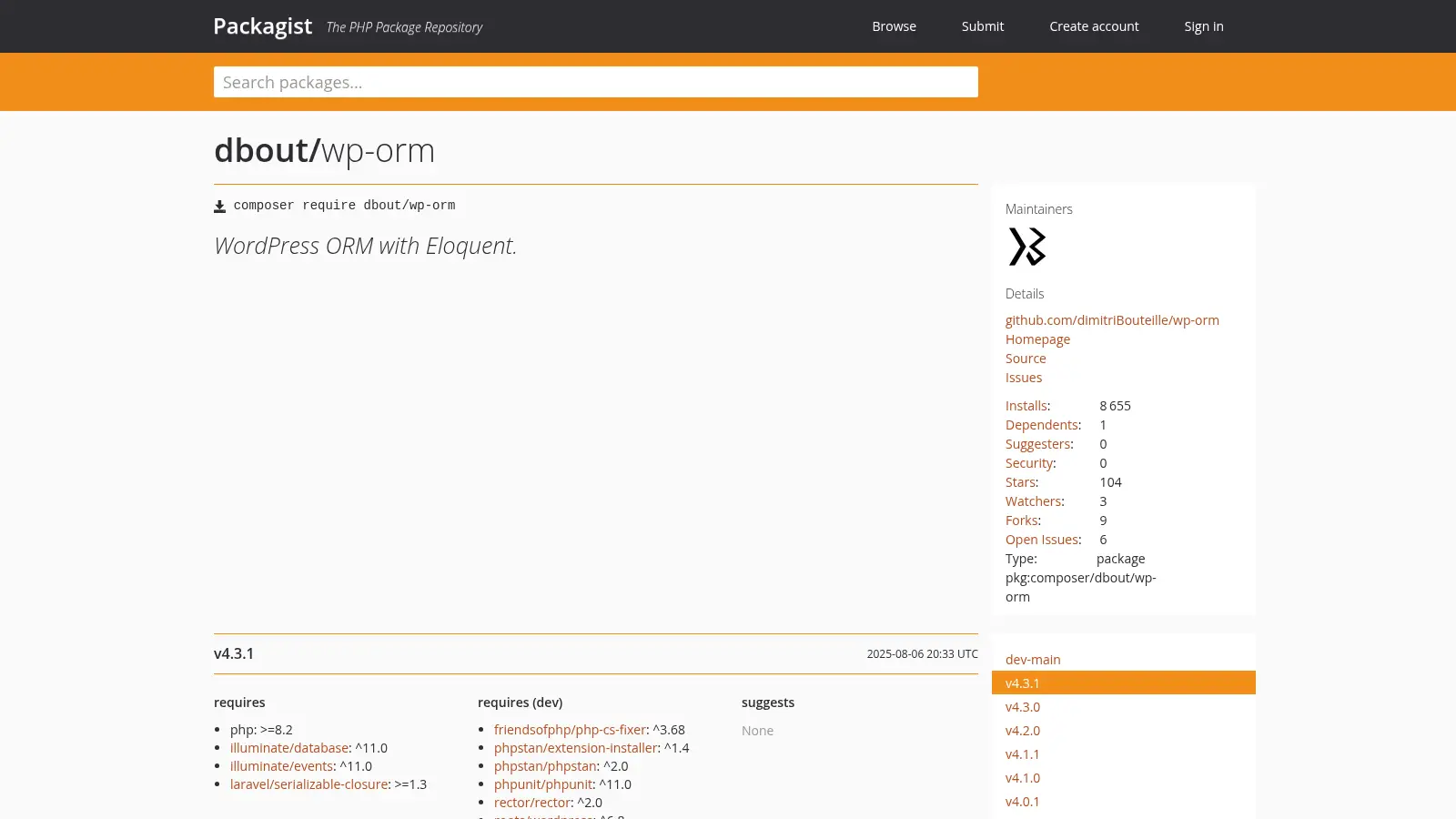Click Sign in in the header
The height and width of the screenshot is (819, 1456).
1204,26
